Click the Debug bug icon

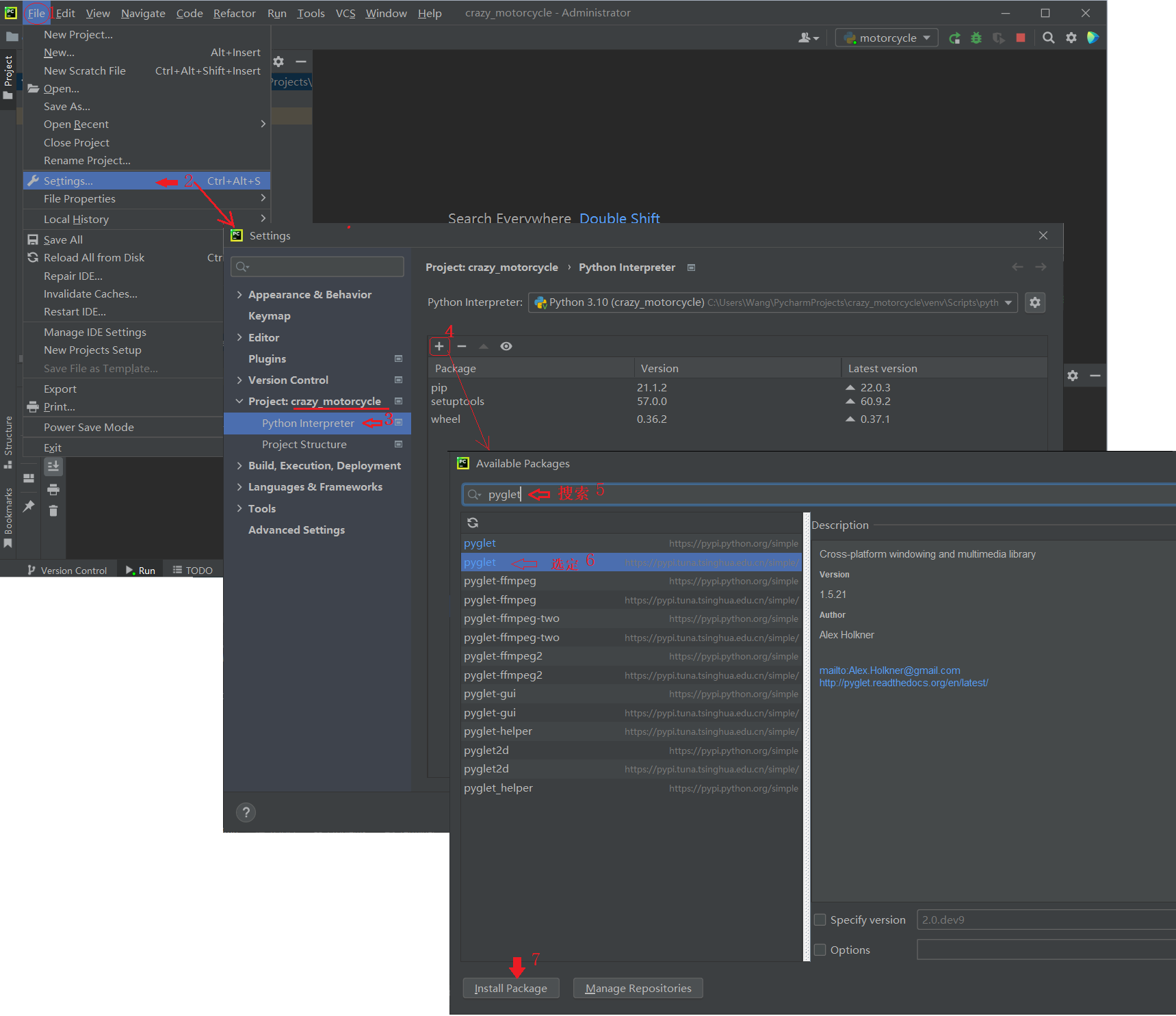(x=976, y=38)
